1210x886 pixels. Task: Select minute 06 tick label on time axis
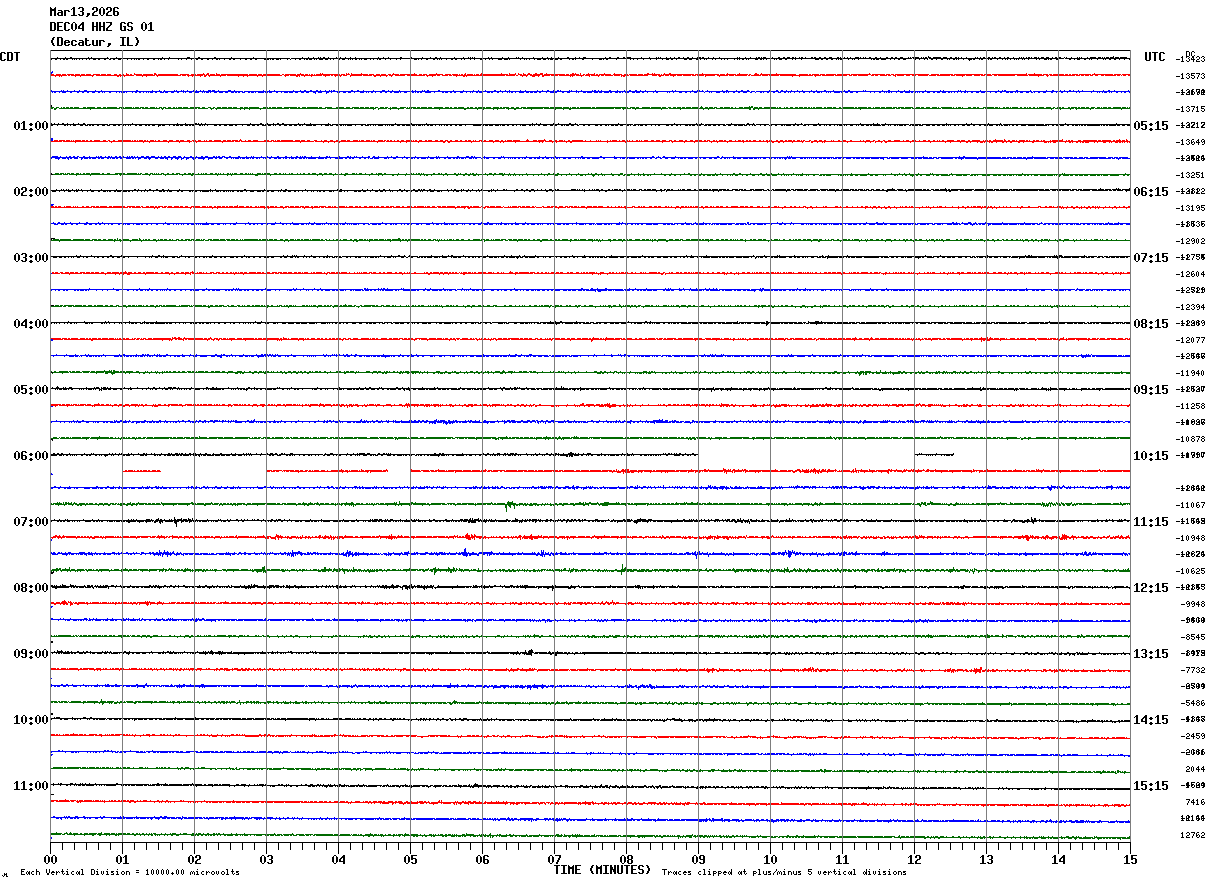482,859
